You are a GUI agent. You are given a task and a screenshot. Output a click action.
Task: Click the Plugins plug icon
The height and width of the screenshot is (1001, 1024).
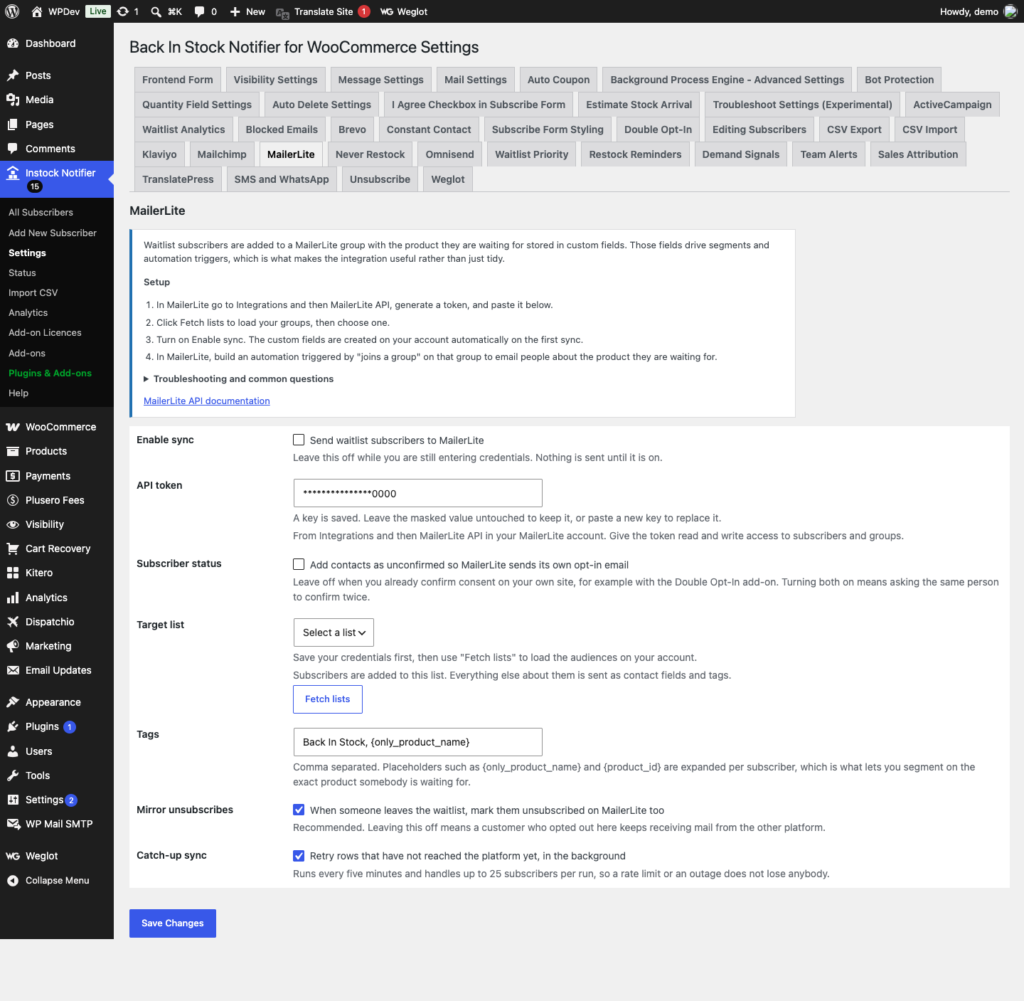click(x=12, y=726)
